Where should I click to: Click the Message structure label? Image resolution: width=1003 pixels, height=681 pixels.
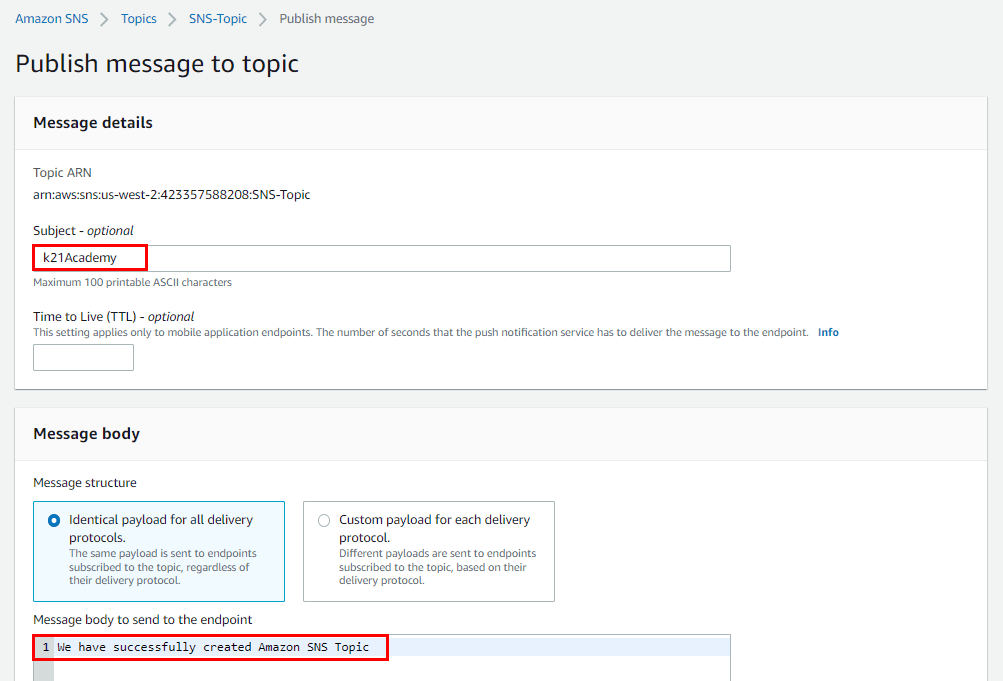[x=84, y=483]
